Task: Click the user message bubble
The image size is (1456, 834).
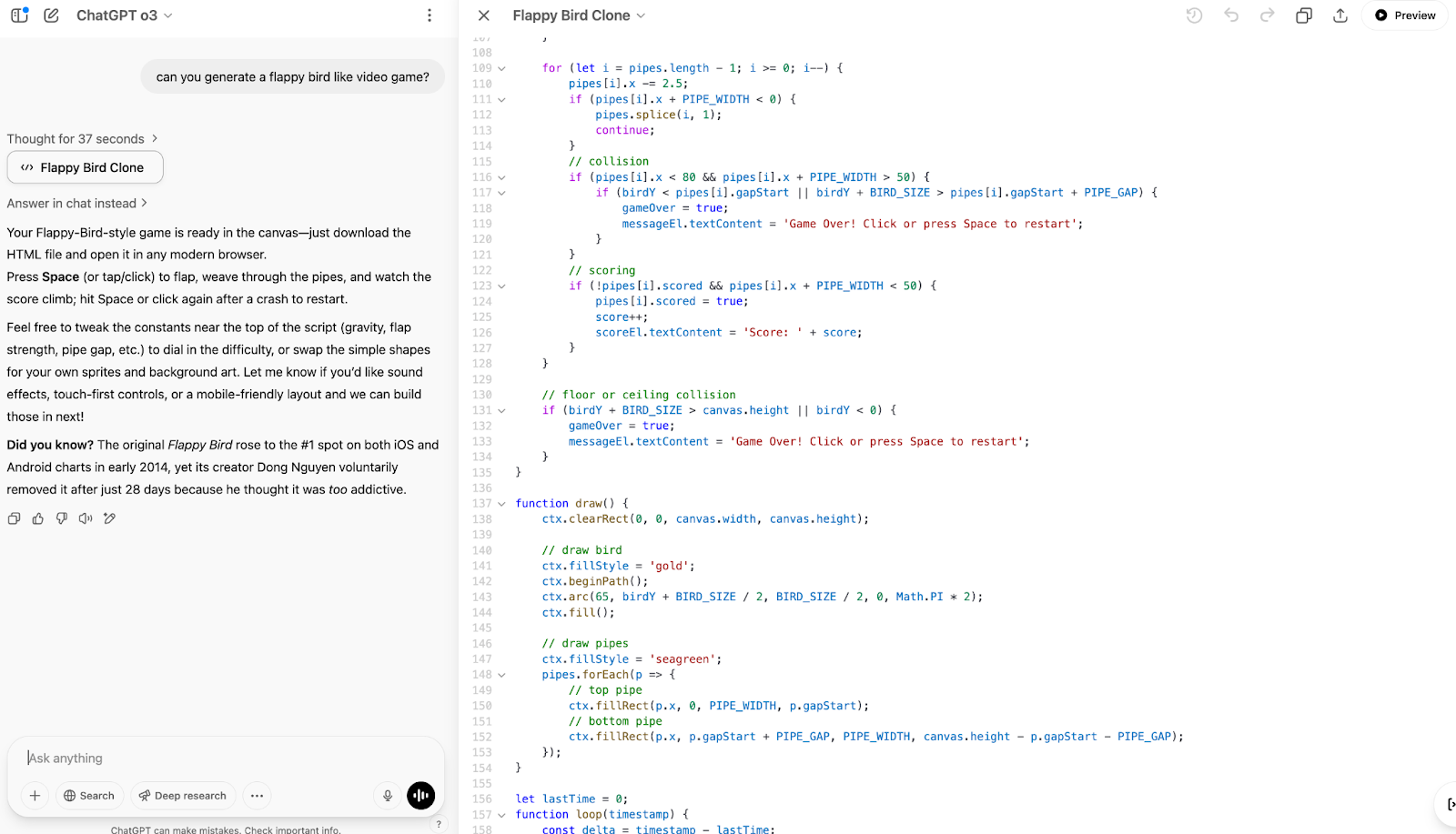Action: 292,76
